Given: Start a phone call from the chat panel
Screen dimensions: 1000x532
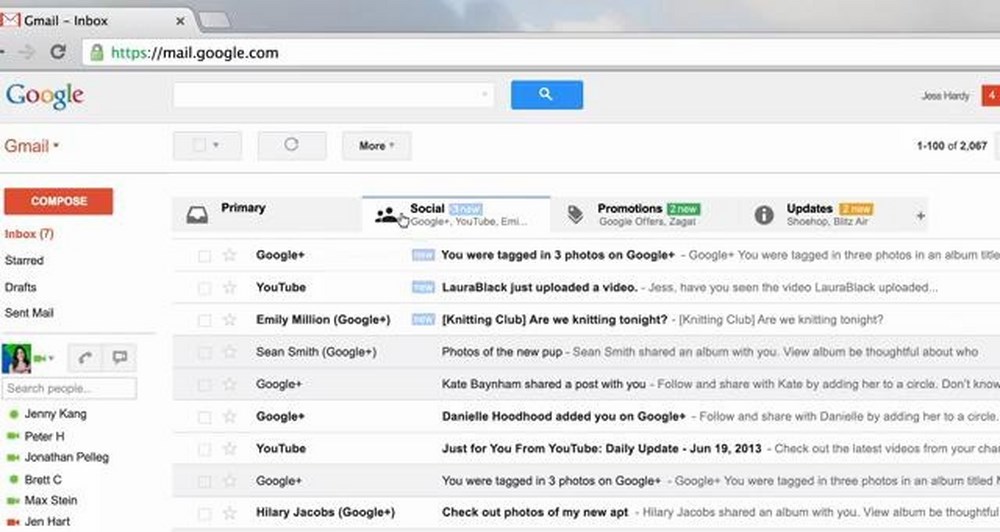Looking at the screenshot, I should pos(84,358).
